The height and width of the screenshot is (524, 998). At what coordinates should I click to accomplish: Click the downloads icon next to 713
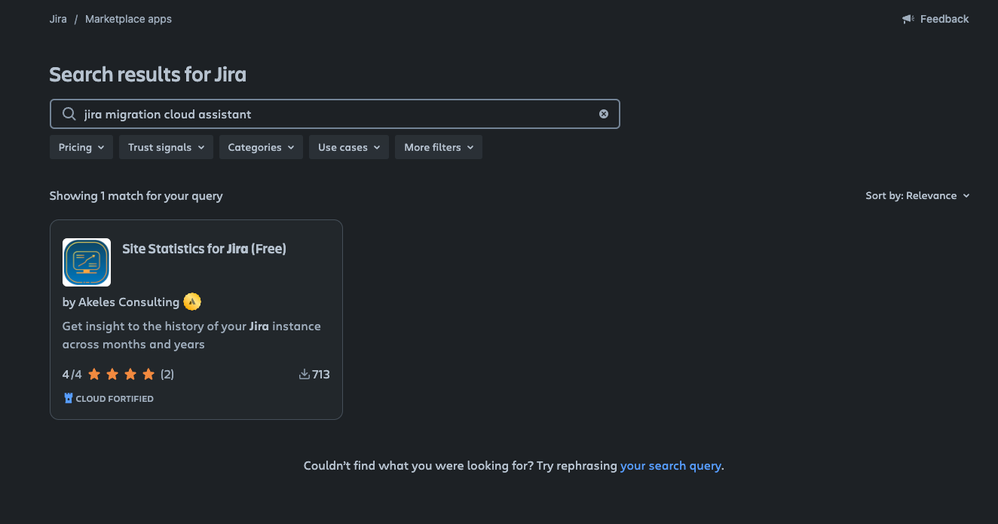pos(304,374)
